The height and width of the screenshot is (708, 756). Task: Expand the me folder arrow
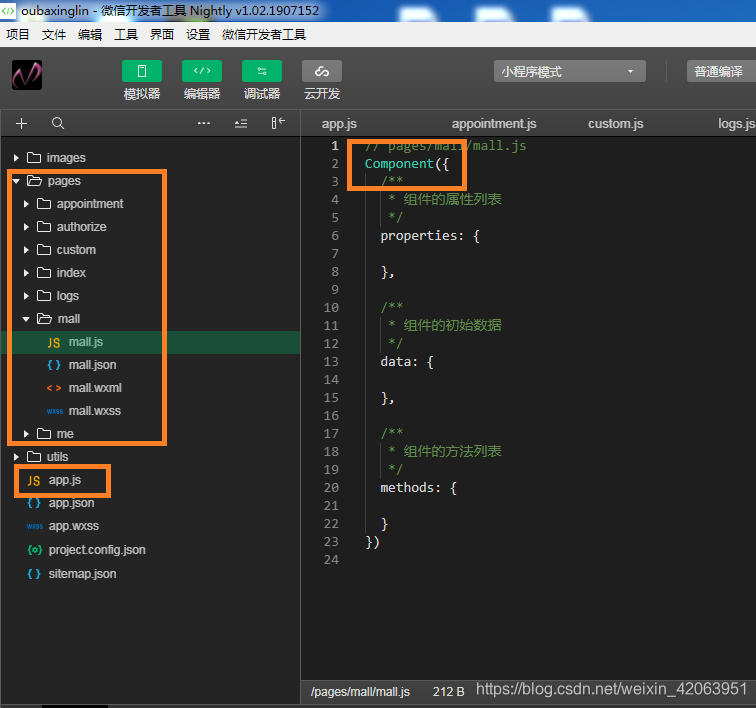click(x=26, y=434)
